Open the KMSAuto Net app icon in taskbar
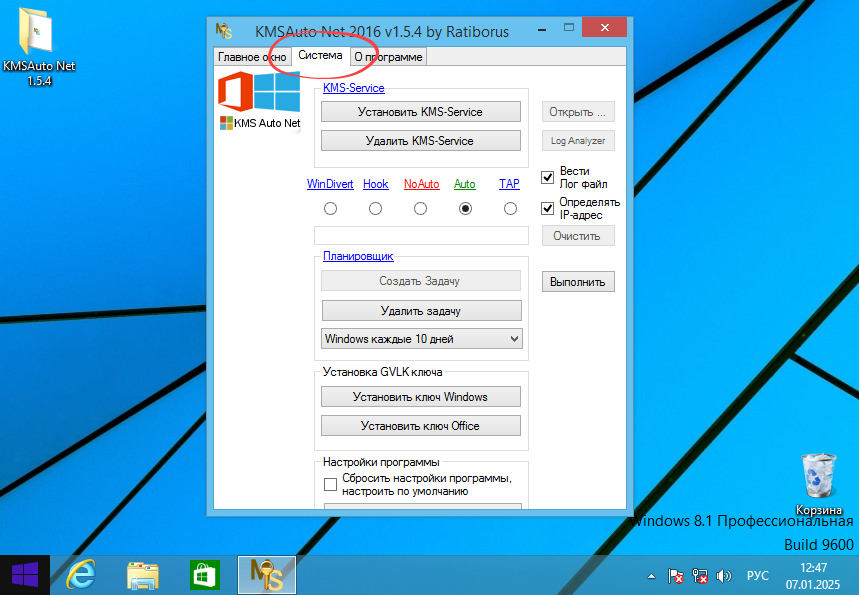 (266, 575)
